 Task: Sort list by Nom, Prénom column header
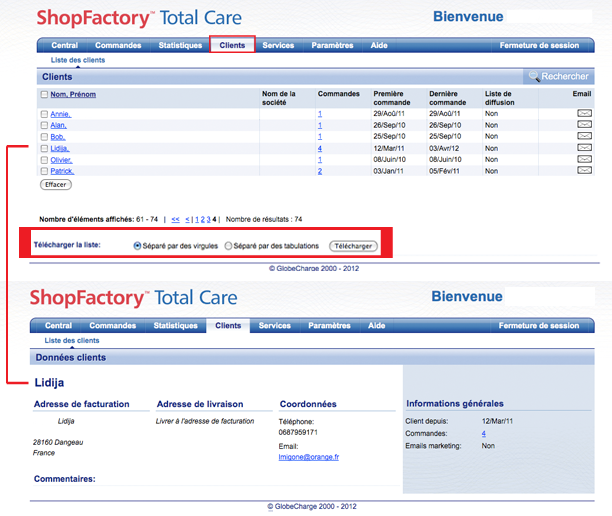[74, 95]
